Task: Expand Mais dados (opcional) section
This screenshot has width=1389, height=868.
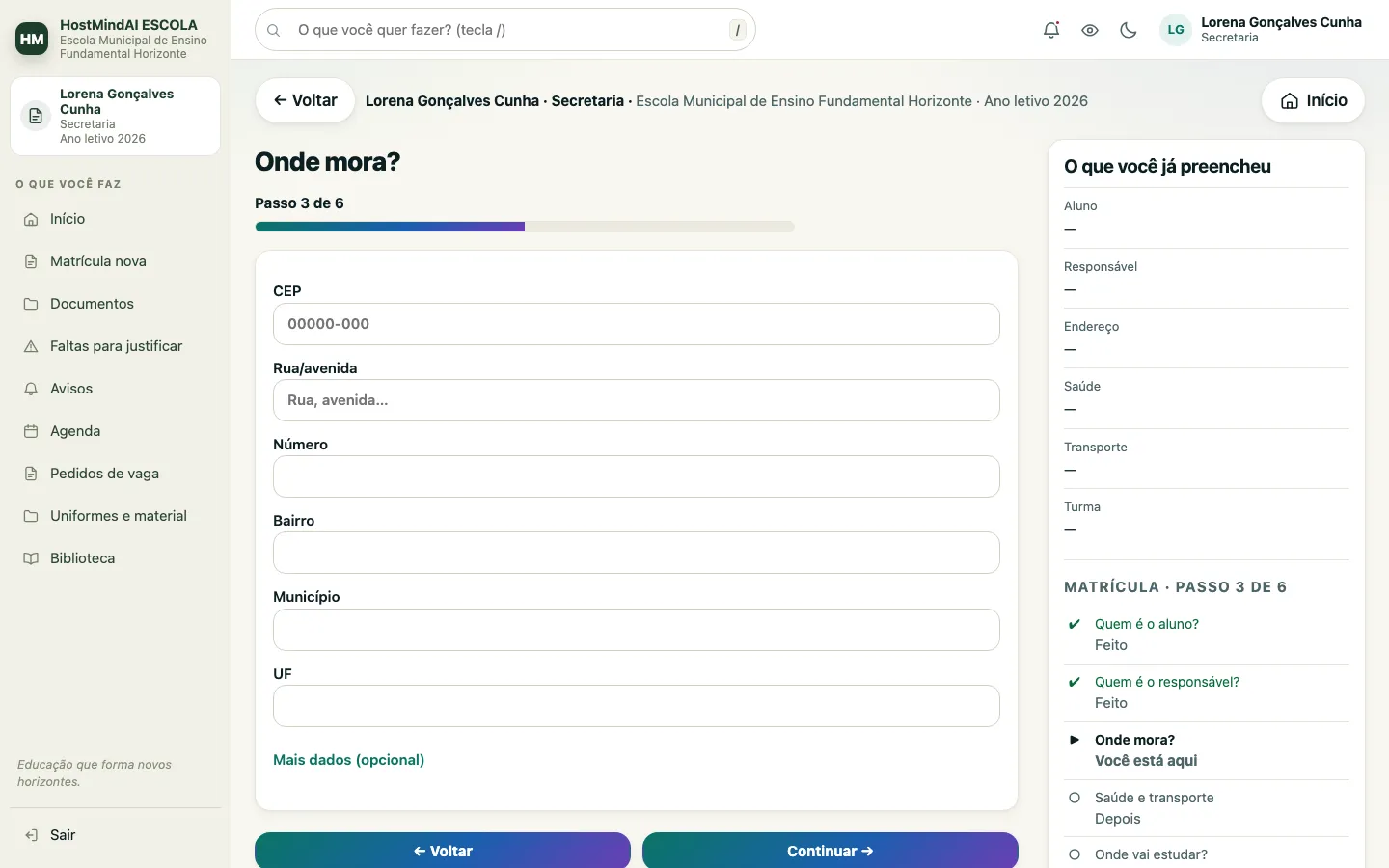Action: click(x=348, y=760)
